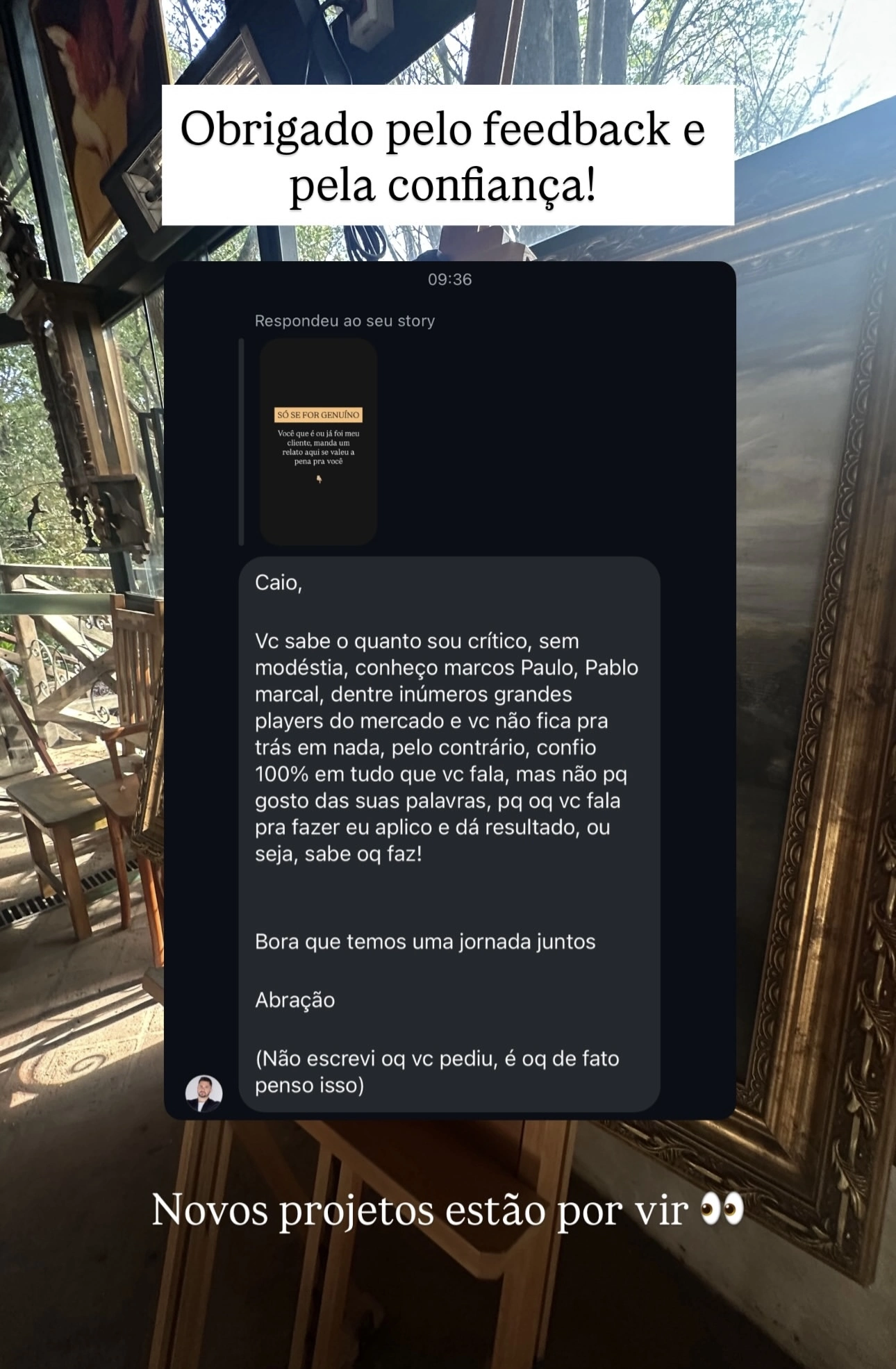Tap the line "Bora que temos uma jornada juntos"
Image resolution: width=896 pixels, height=1369 pixels.
point(425,942)
